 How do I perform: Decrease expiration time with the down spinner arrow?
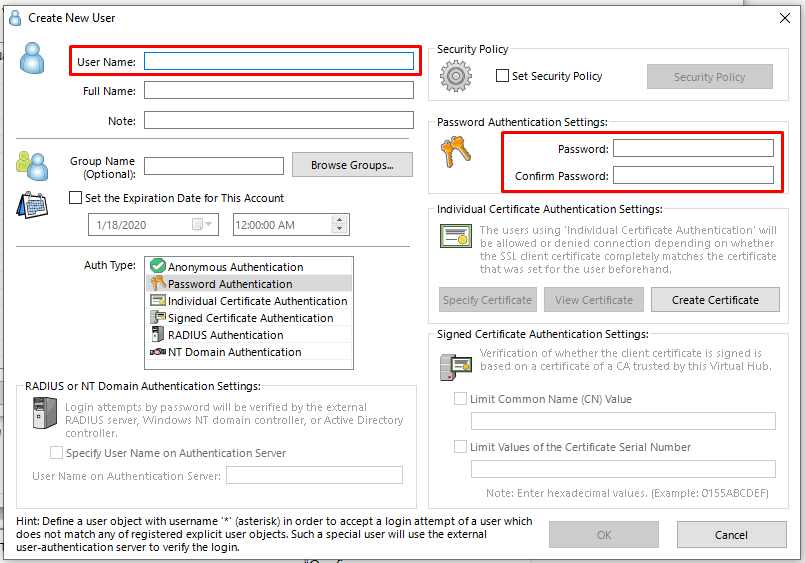[339, 229]
